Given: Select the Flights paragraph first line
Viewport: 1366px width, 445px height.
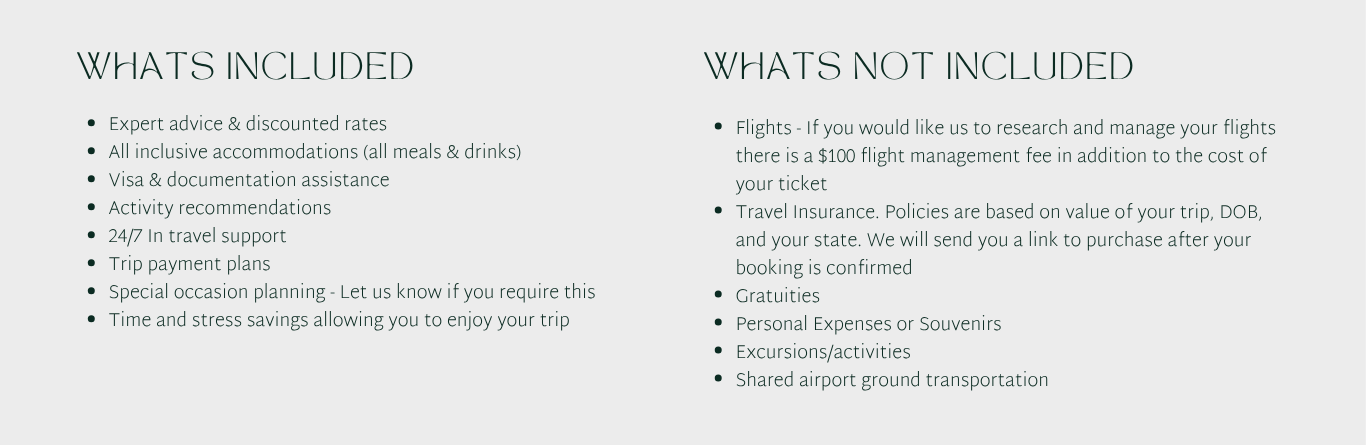Looking at the screenshot, I should (x=1005, y=129).
